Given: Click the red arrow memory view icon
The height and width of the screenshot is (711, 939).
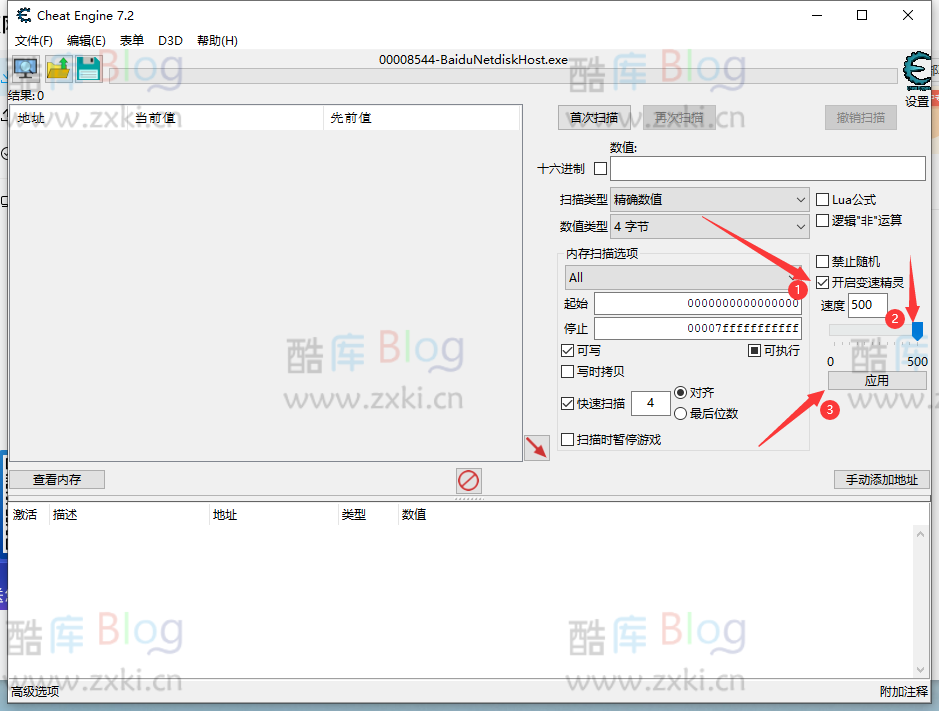Looking at the screenshot, I should coord(535,448).
